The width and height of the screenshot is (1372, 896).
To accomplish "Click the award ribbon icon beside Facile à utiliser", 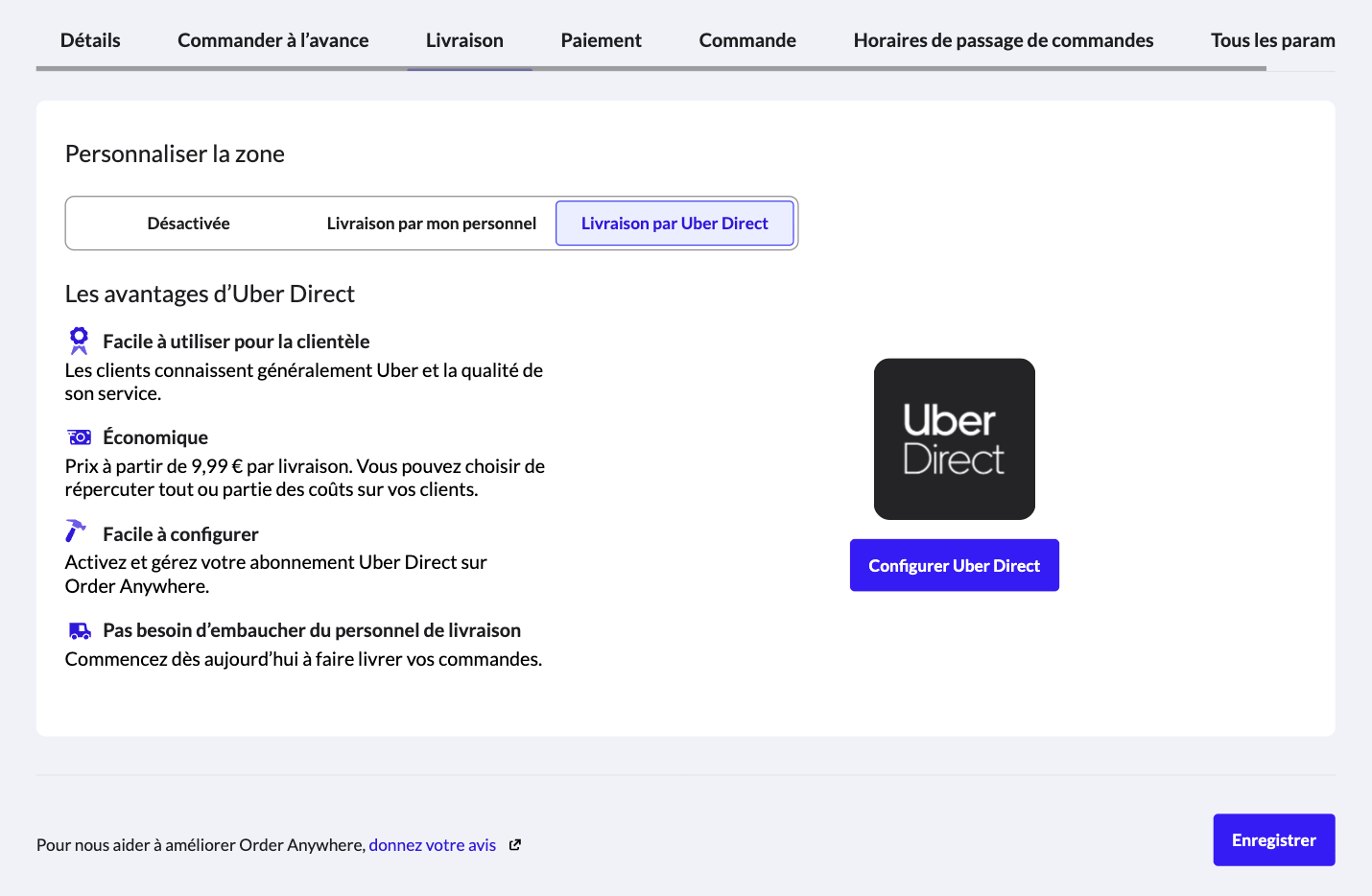I will point(79,341).
